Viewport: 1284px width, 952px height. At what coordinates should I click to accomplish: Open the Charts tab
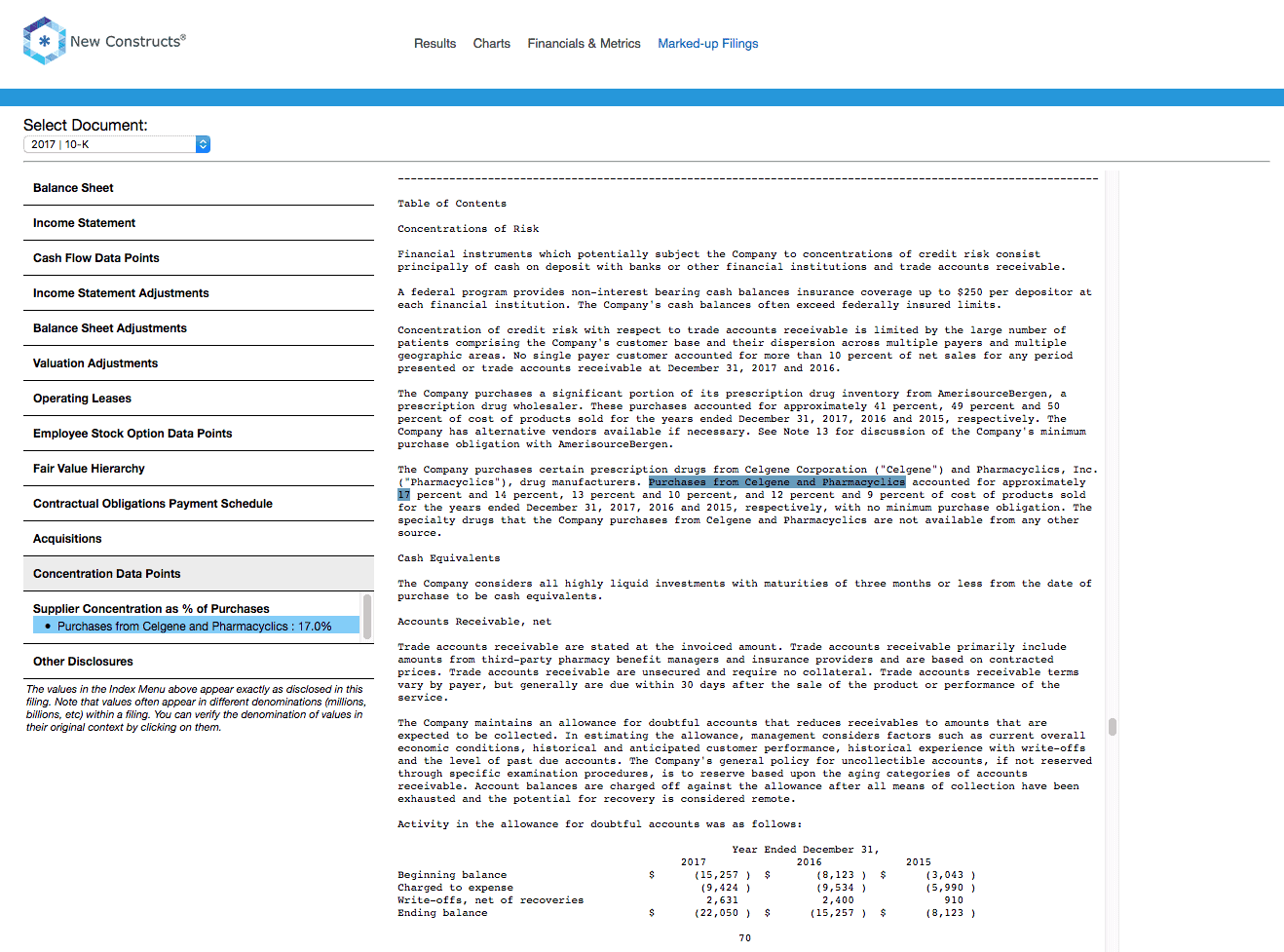point(491,43)
